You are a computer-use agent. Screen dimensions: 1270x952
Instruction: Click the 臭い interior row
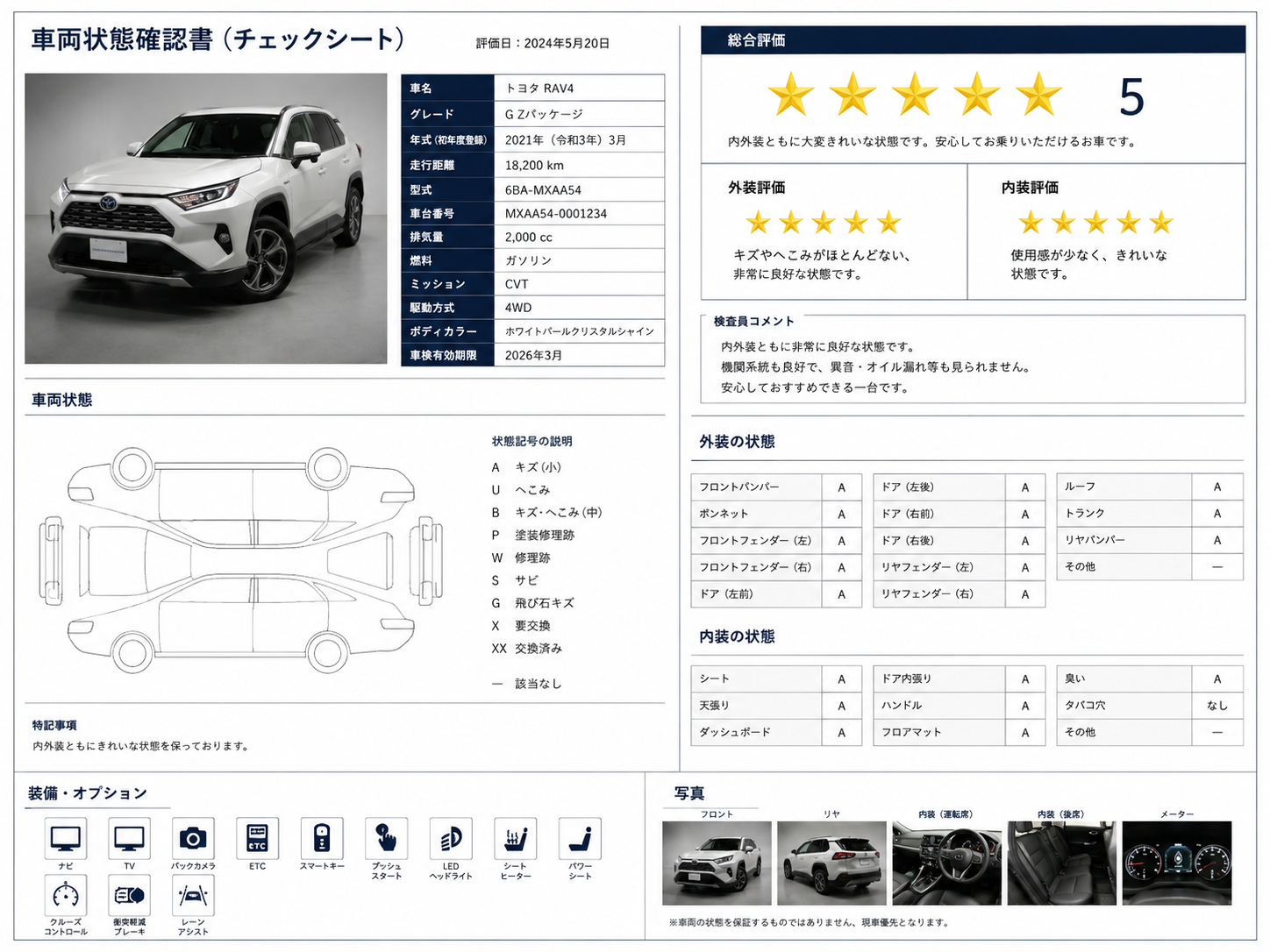[x=1150, y=678]
